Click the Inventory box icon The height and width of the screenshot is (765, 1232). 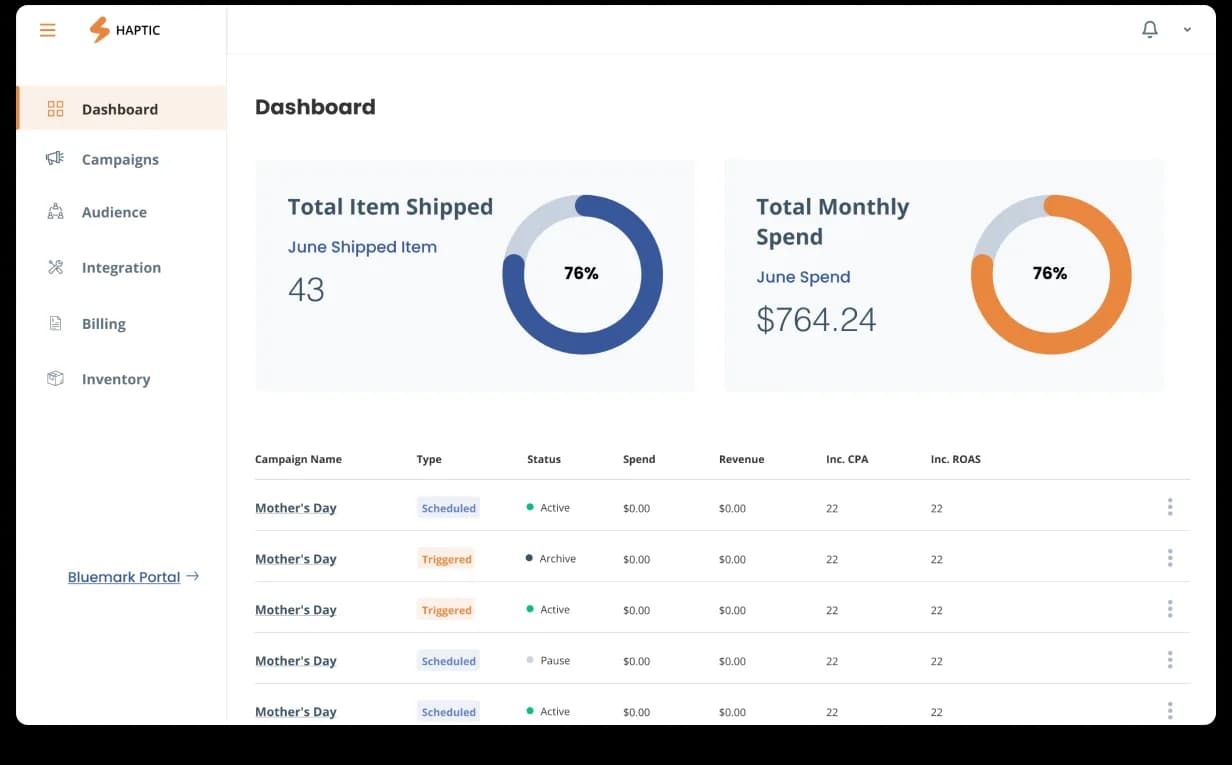pos(55,379)
